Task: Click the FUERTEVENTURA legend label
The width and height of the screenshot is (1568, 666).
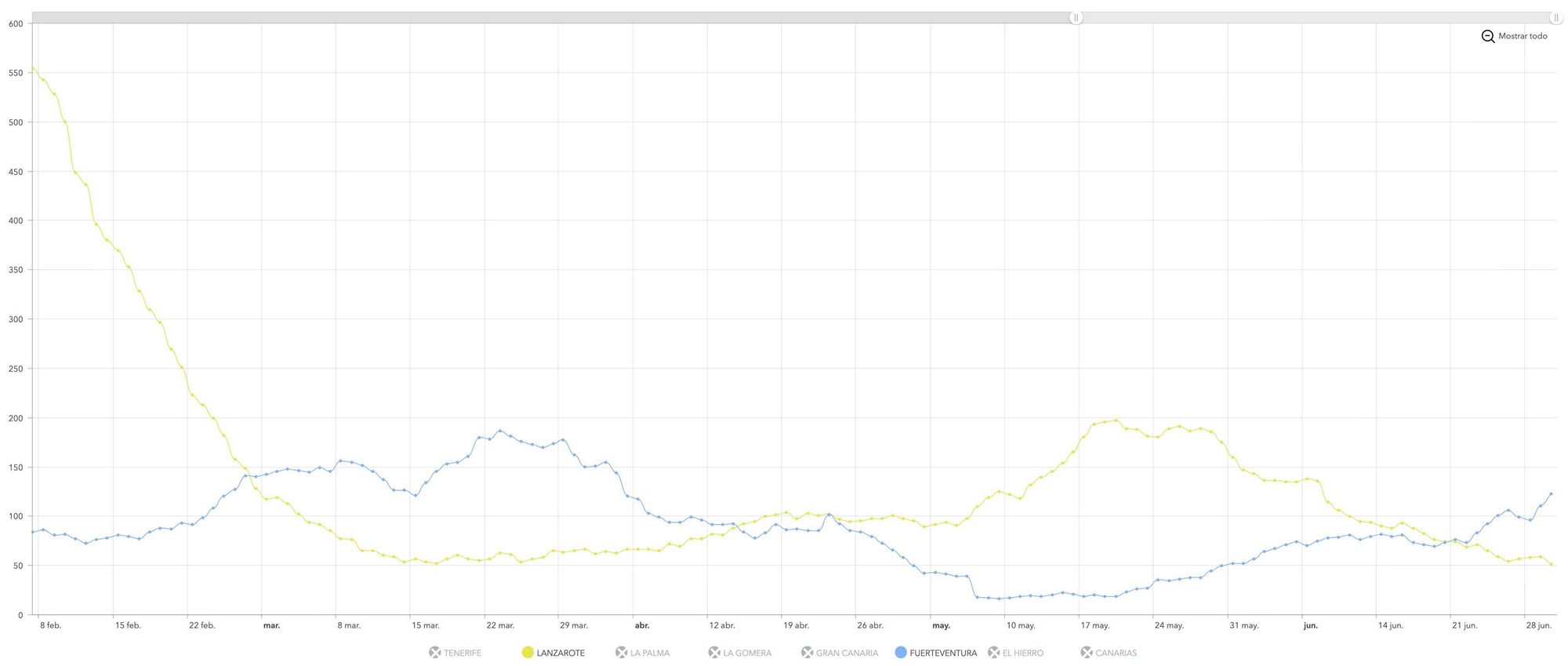Action: 943,653
